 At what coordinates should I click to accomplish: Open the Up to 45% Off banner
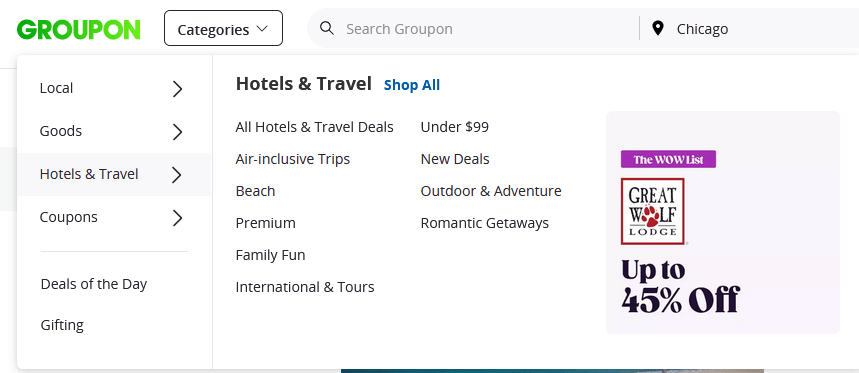click(723, 223)
